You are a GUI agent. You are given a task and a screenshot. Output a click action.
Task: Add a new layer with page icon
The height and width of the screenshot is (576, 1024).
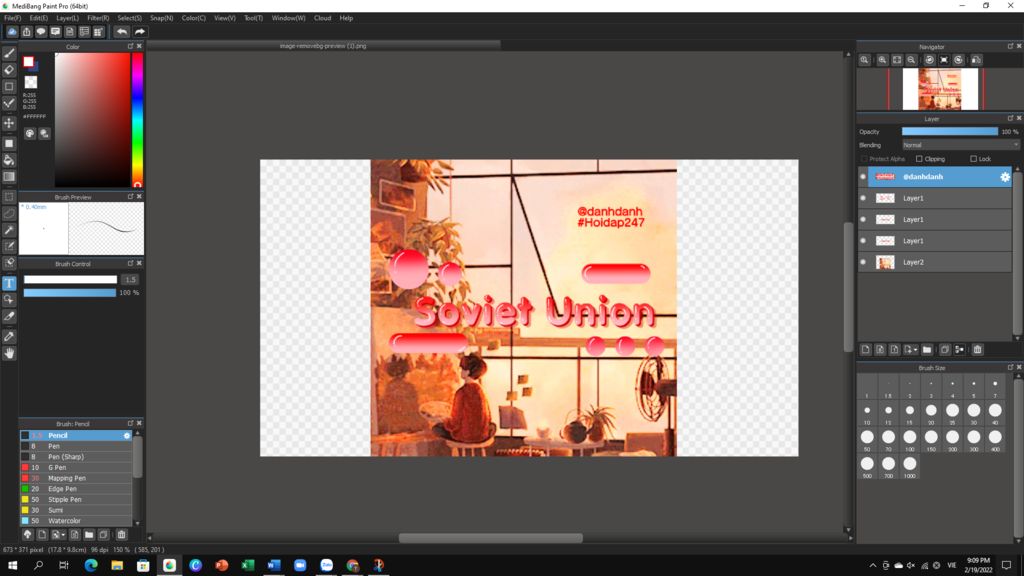click(x=865, y=349)
